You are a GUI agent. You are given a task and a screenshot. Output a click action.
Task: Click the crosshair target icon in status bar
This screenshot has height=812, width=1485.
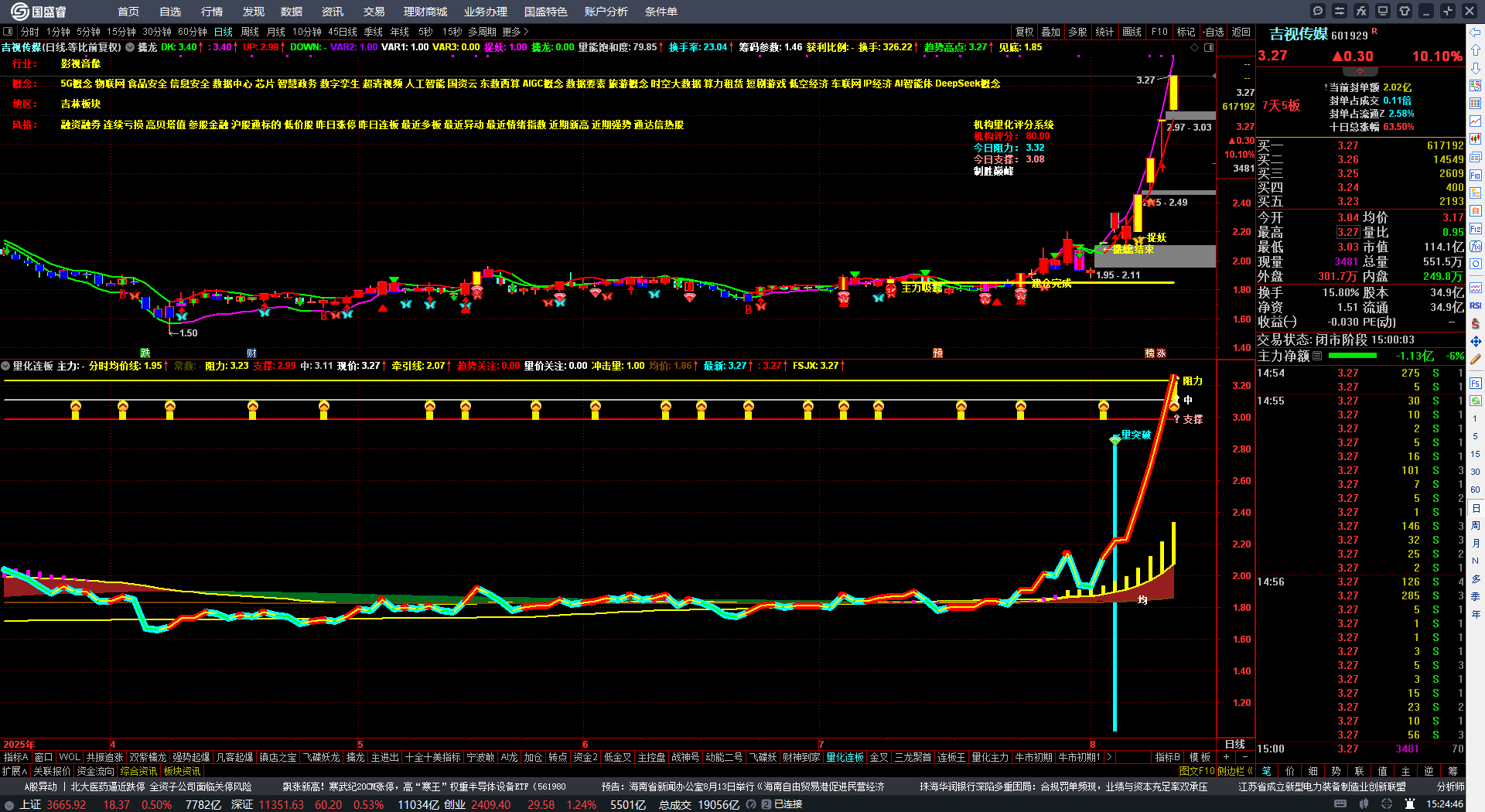tap(1388, 804)
